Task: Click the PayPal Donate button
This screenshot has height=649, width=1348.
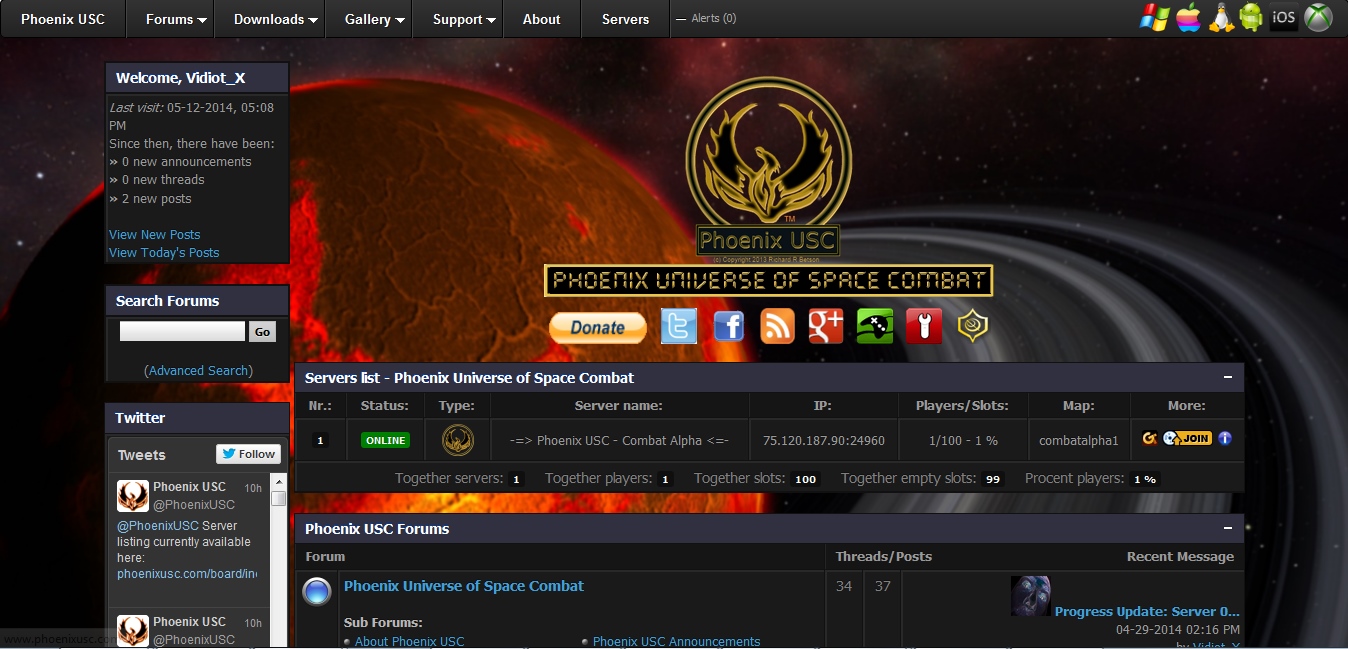Action: click(598, 327)
